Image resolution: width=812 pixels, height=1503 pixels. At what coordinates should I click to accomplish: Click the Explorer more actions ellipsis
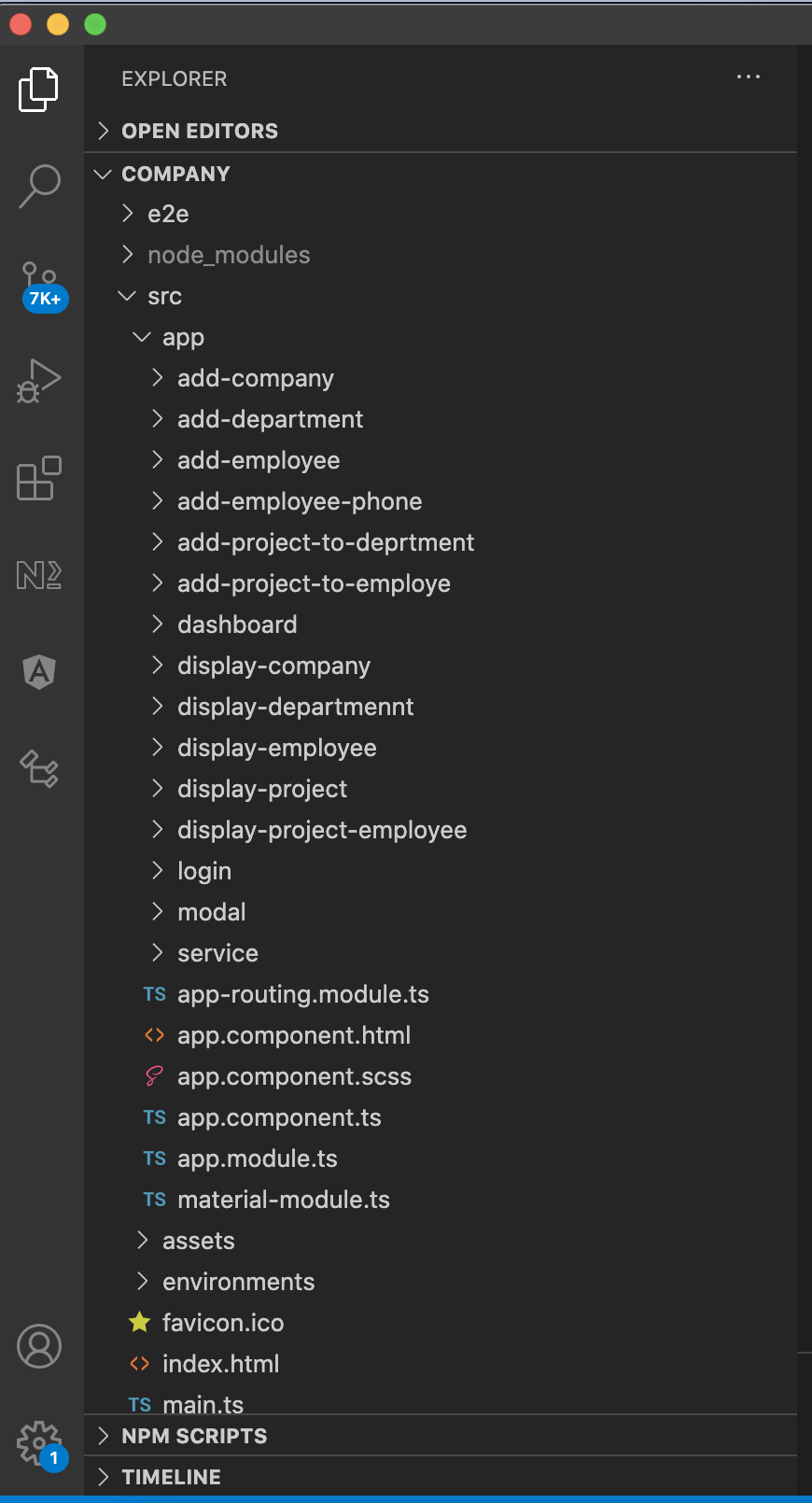click(749, 77)
